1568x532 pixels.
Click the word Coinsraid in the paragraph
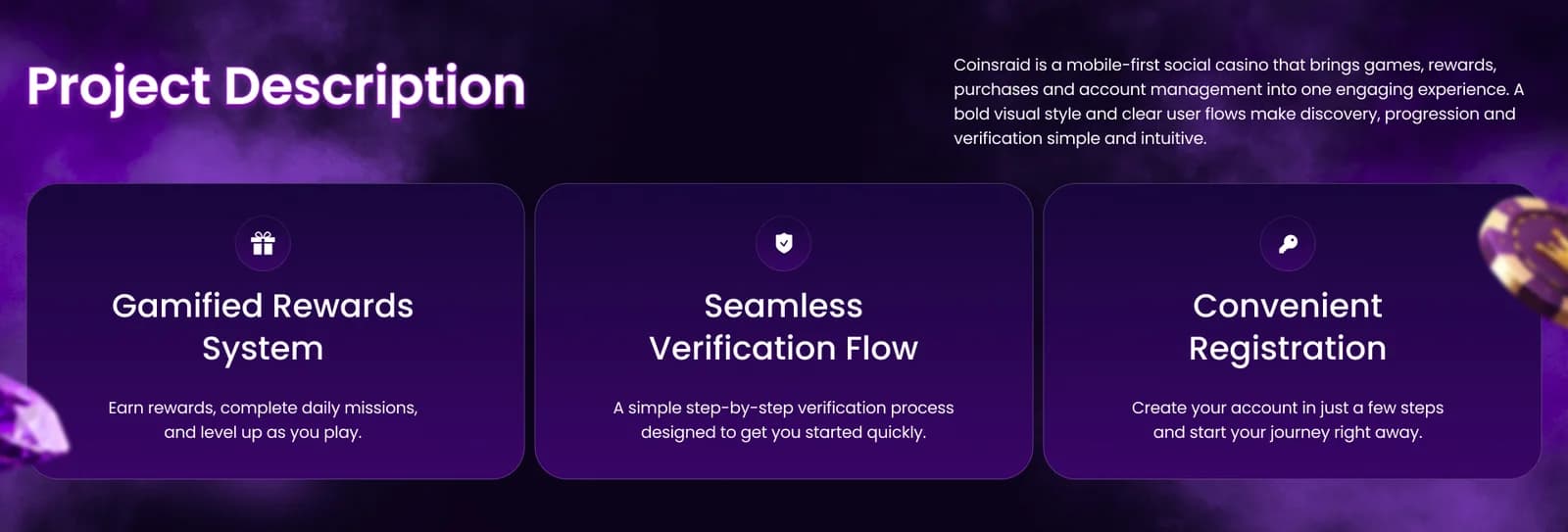[x=992, y=65]
